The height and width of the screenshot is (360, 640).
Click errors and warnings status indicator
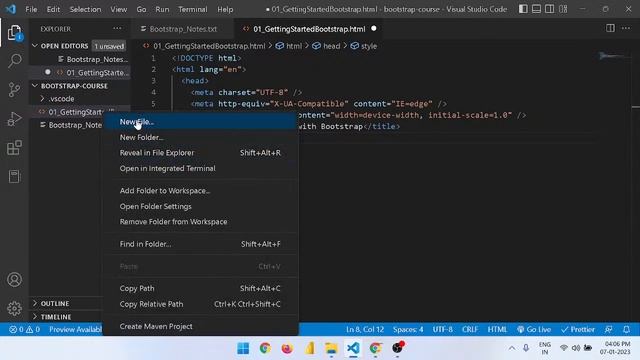click(x=24, y=329)
